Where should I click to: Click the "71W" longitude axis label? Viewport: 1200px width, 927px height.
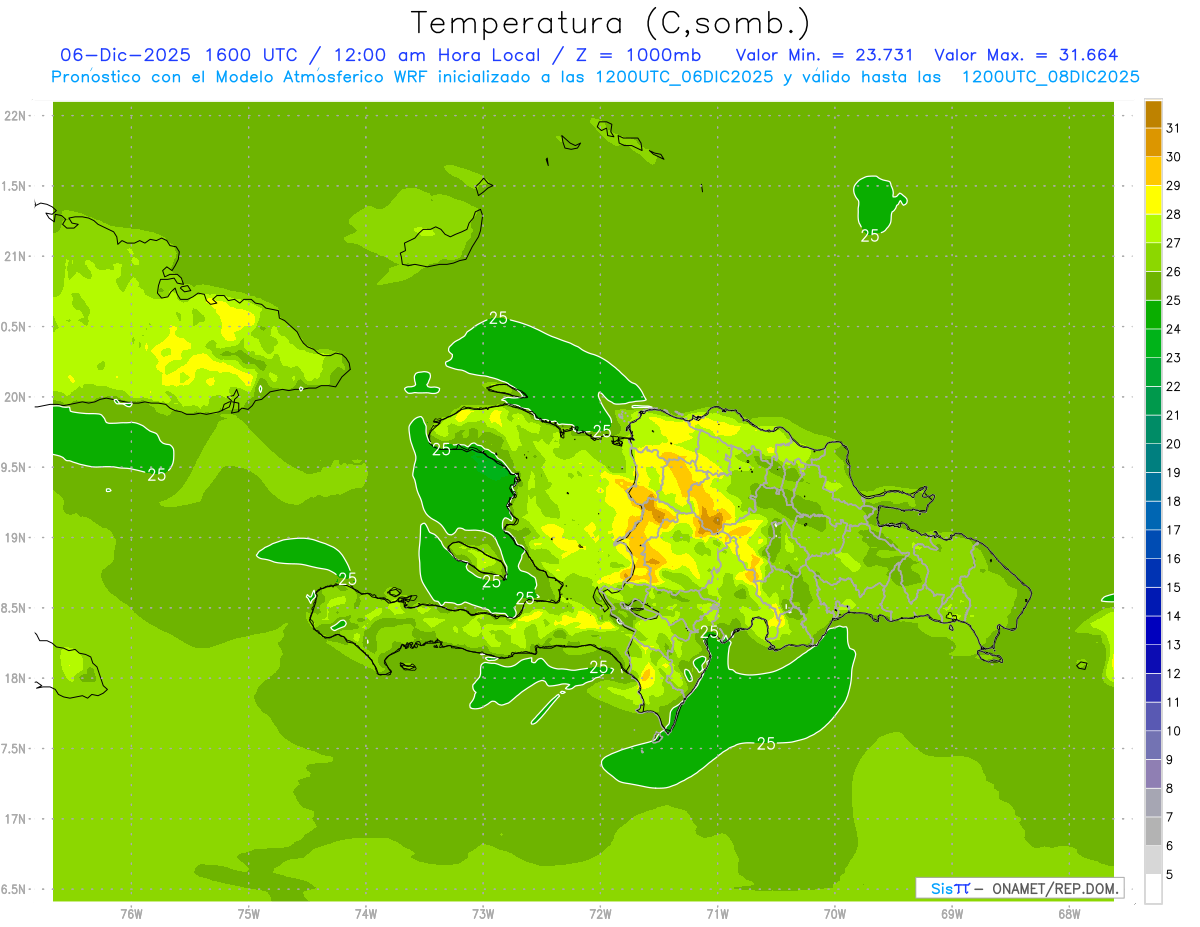pos(717,914)
